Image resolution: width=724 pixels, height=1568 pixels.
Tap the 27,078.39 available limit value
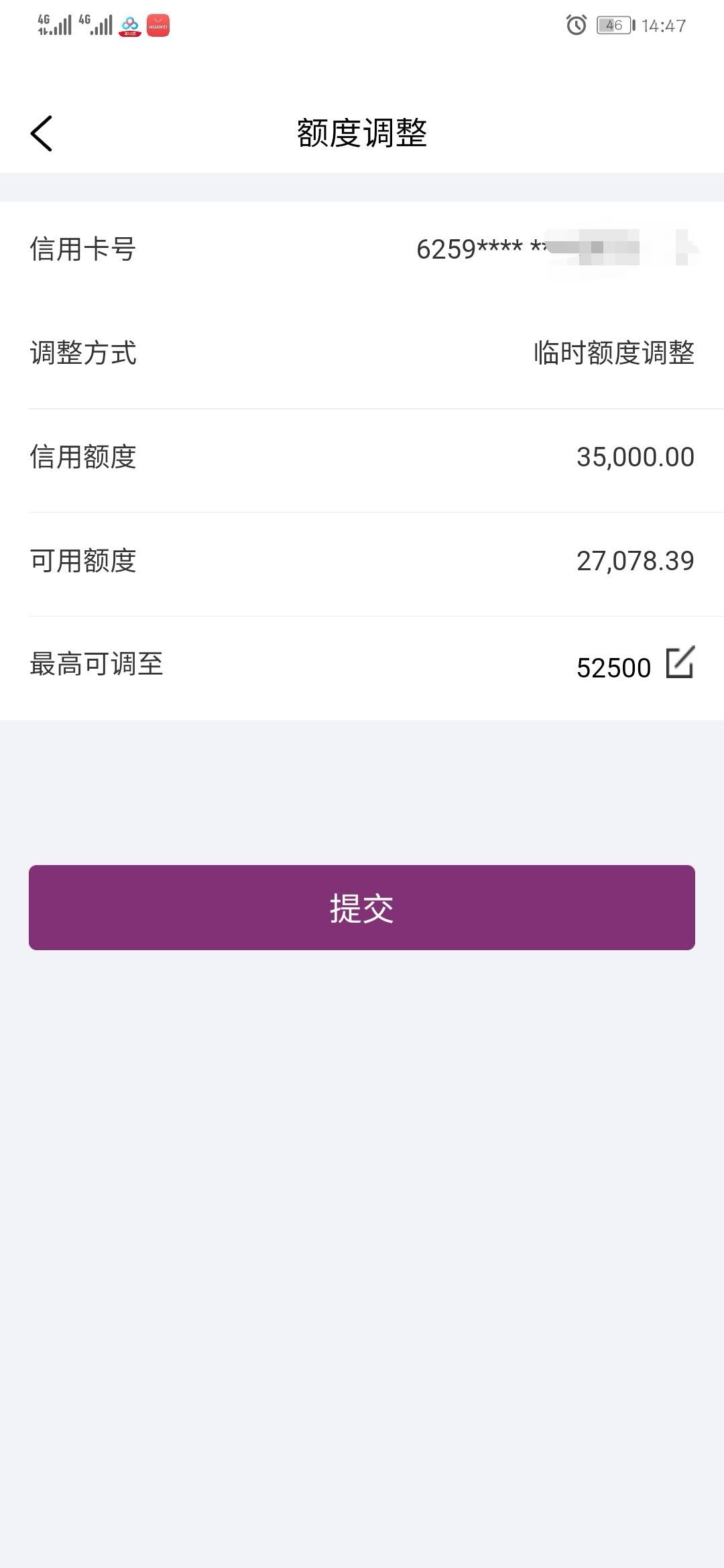click(x=636, y=561)
